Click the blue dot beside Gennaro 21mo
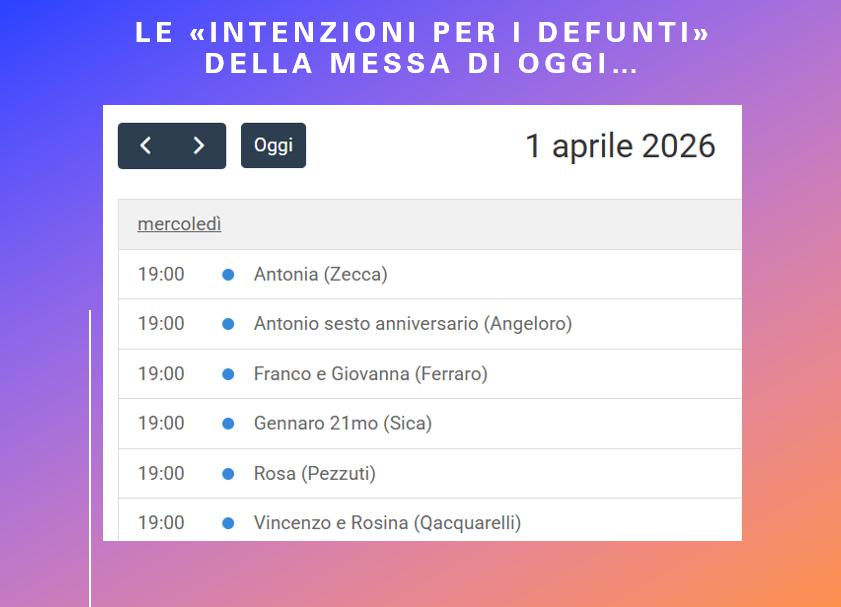This screenshot has width=841, height=607. pyautogui.click(x=228, y=423)
